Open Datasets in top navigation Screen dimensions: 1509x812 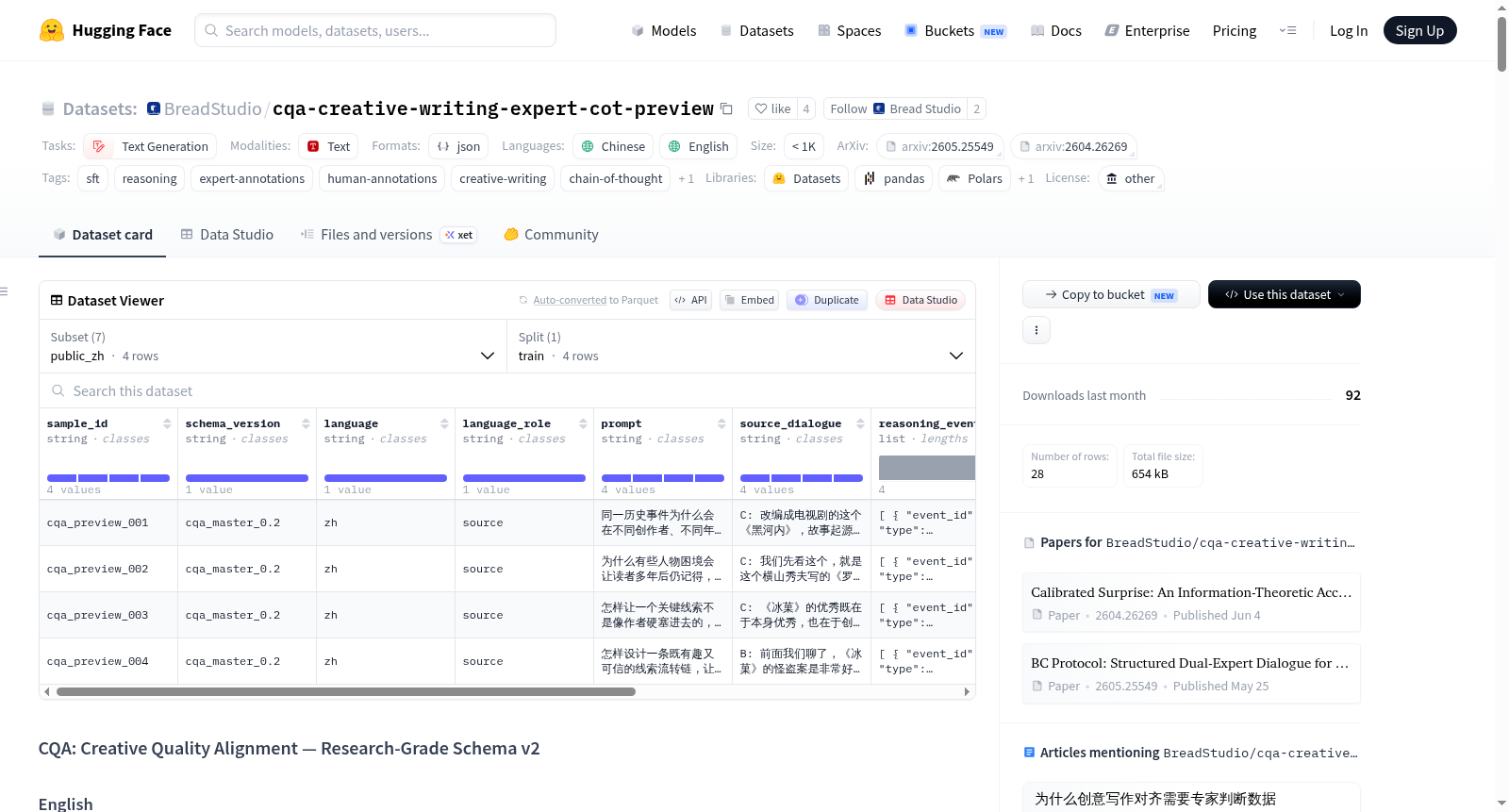[756, 30]
